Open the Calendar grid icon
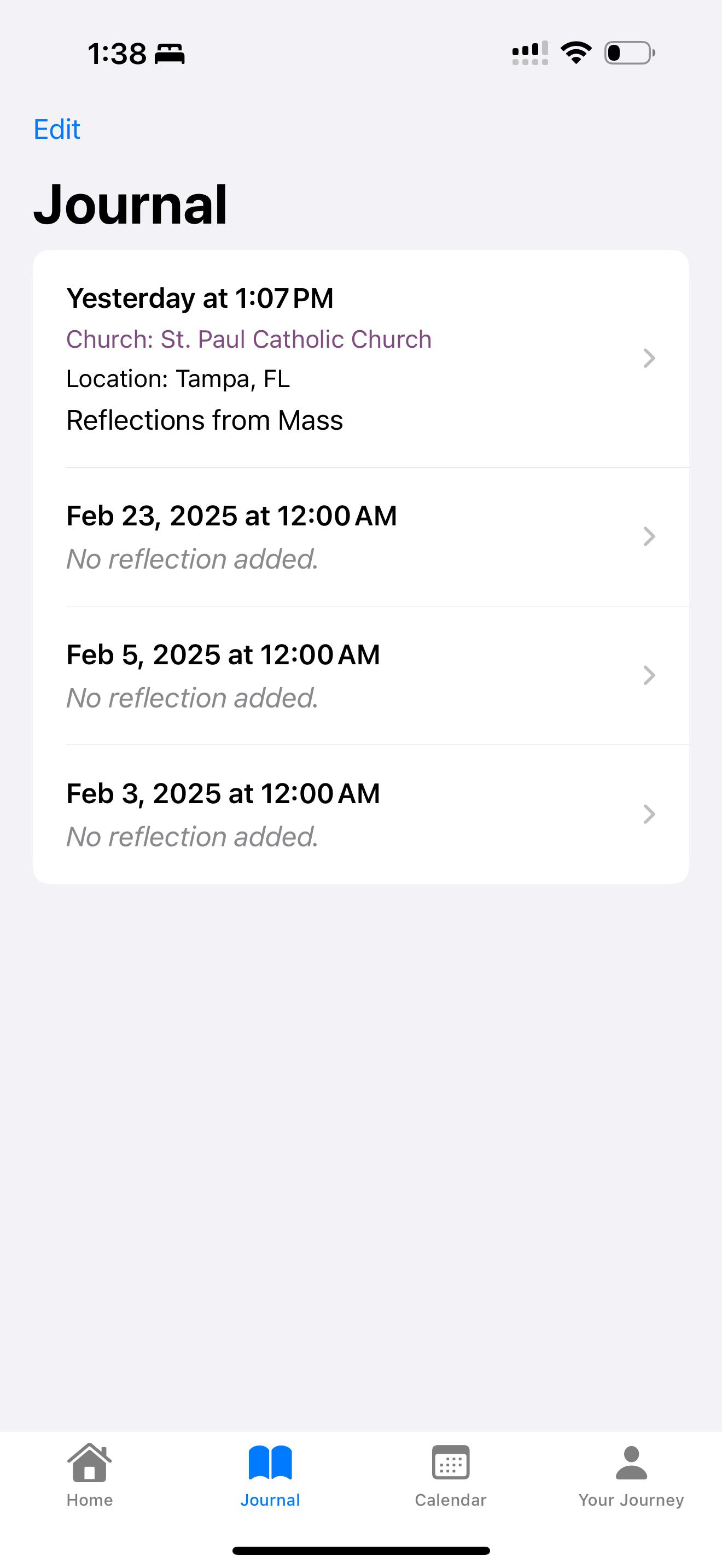722x1568 pixels. click(451, 1462)
